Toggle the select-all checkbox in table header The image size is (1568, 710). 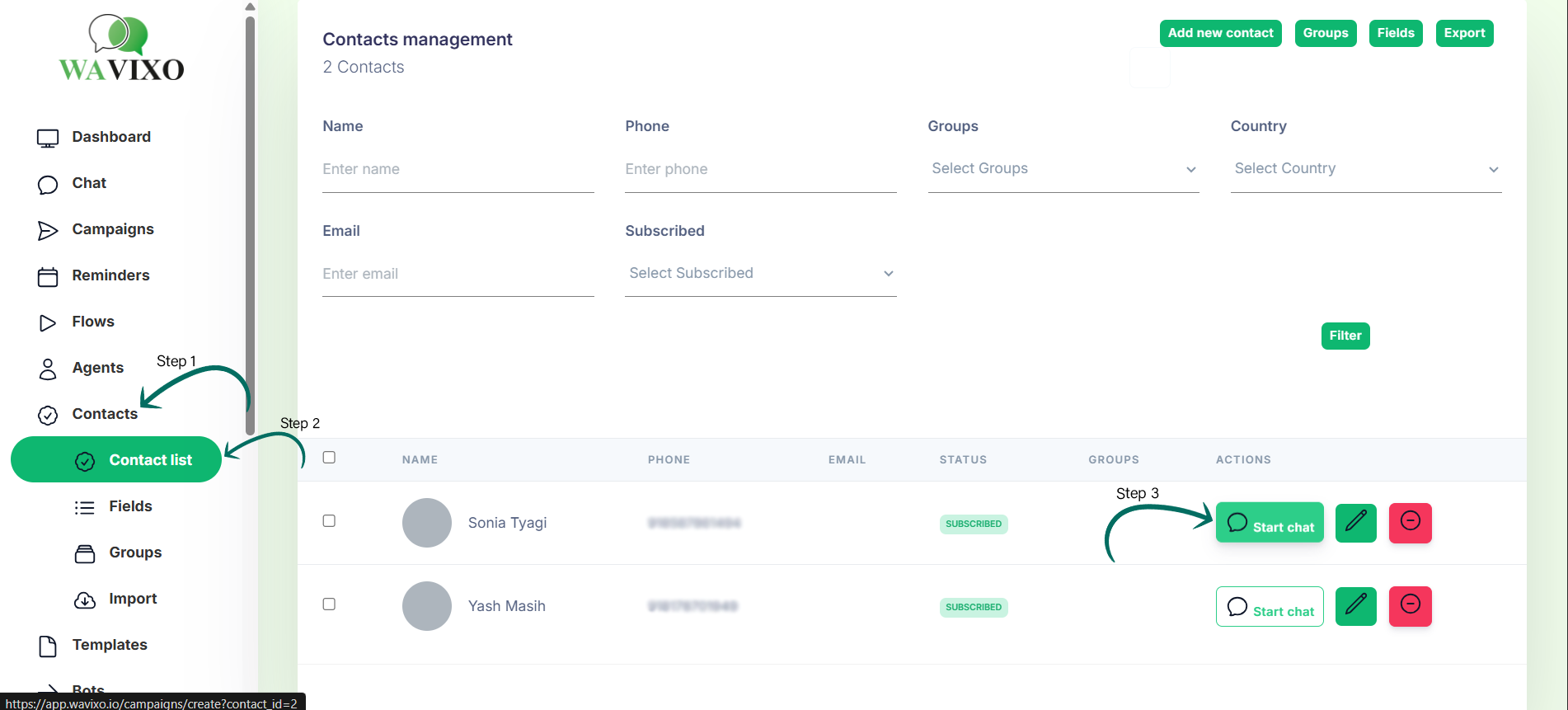329,458
